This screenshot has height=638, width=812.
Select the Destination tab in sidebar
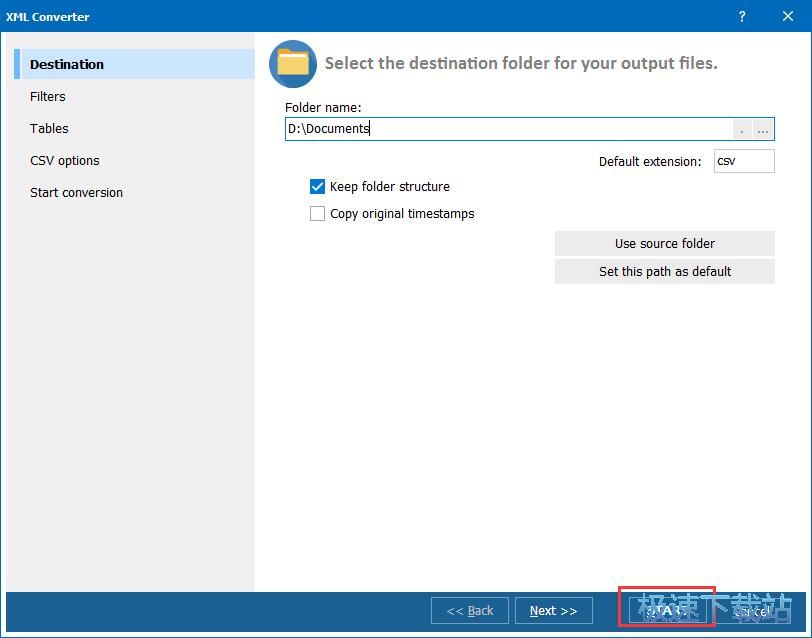(67, 65)
